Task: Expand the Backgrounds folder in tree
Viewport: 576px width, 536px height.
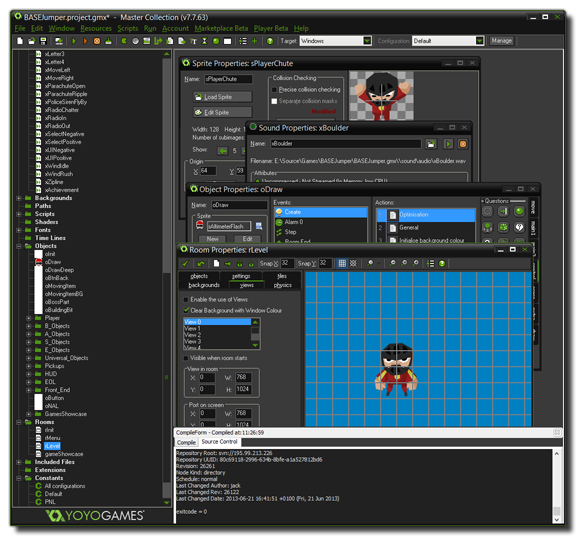Action: pyautogui.click(x=19, y=198)
